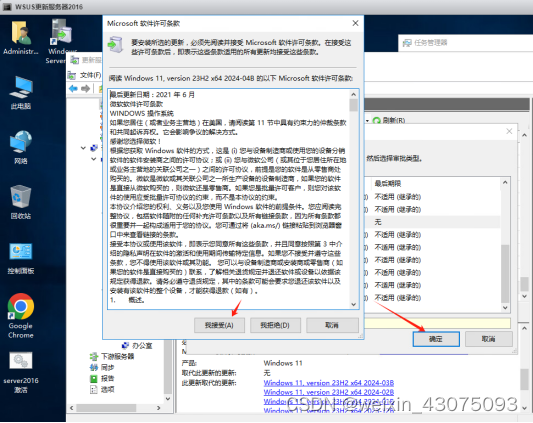533x423 pixels.
Task: Click 我拒绝(D) to decline license terms
Action: click(x=275, y=325)
